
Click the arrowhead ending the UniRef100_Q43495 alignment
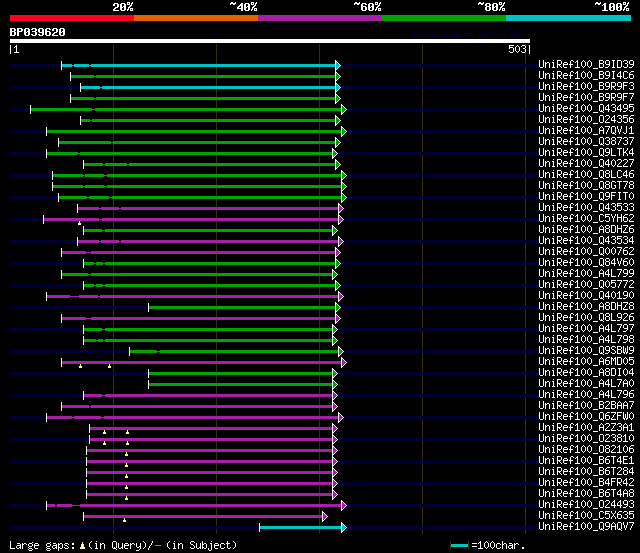tap(344, 109)
